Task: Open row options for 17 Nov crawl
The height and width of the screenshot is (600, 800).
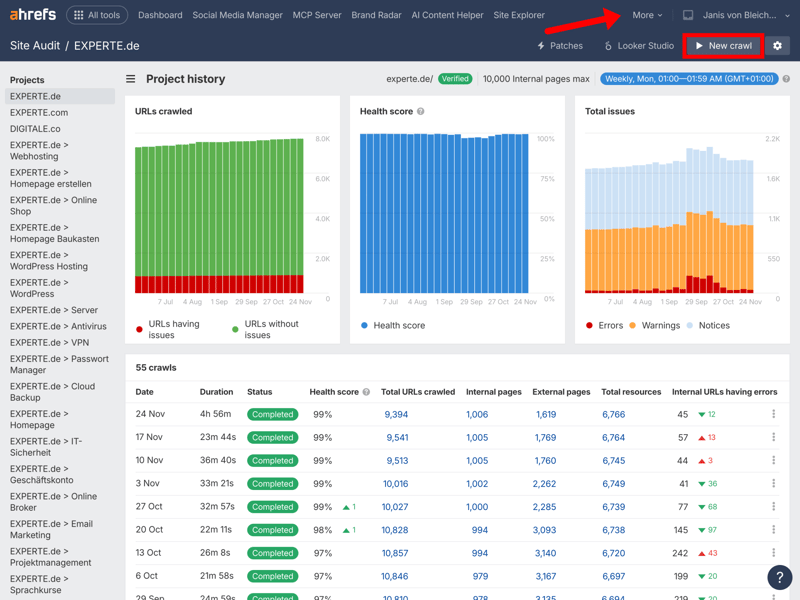Action: 773,437
